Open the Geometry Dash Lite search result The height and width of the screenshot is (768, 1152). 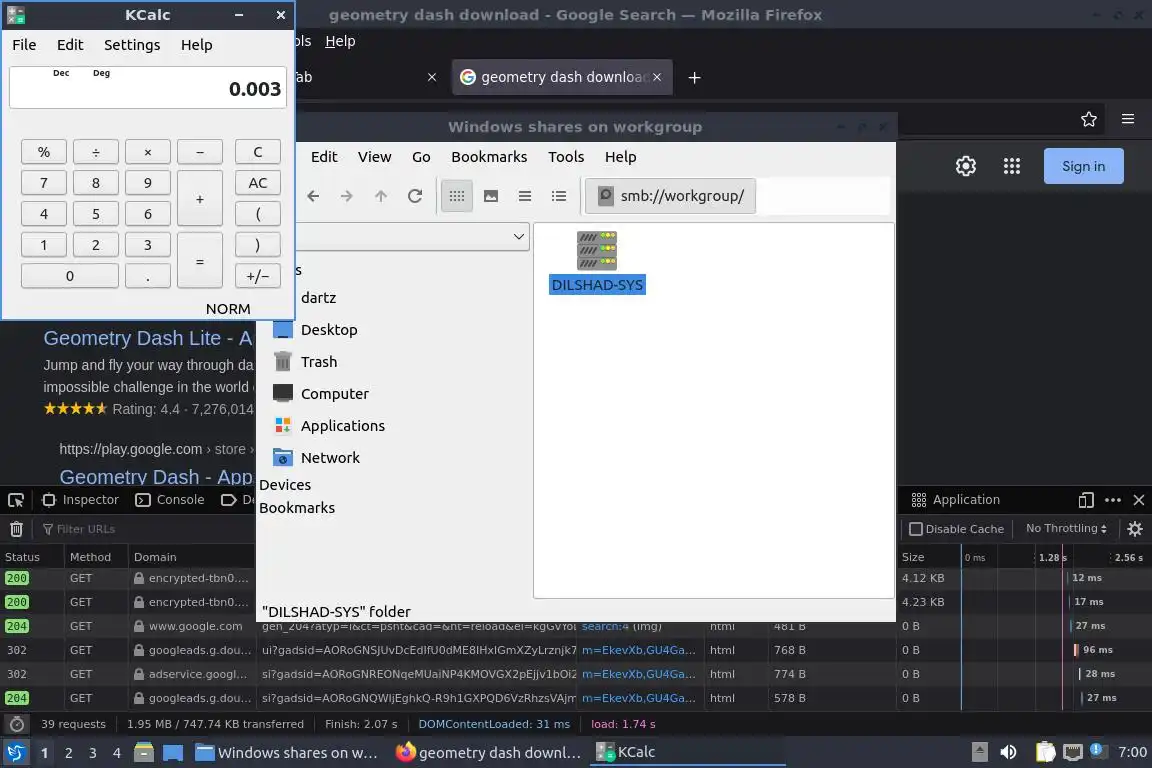tap(148, 338)
